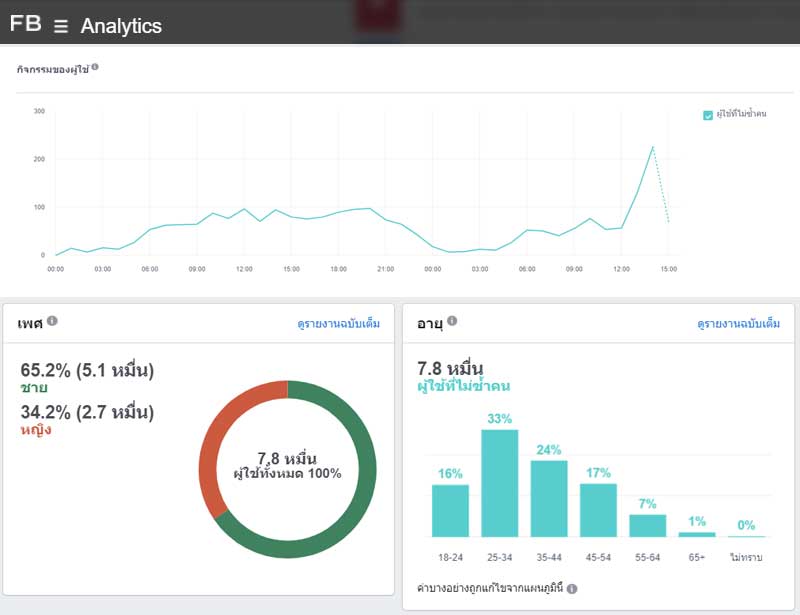Click the 45-54 age bar at 17%
This screenshot has height=615, width=800.
click(x=598, y=510)
